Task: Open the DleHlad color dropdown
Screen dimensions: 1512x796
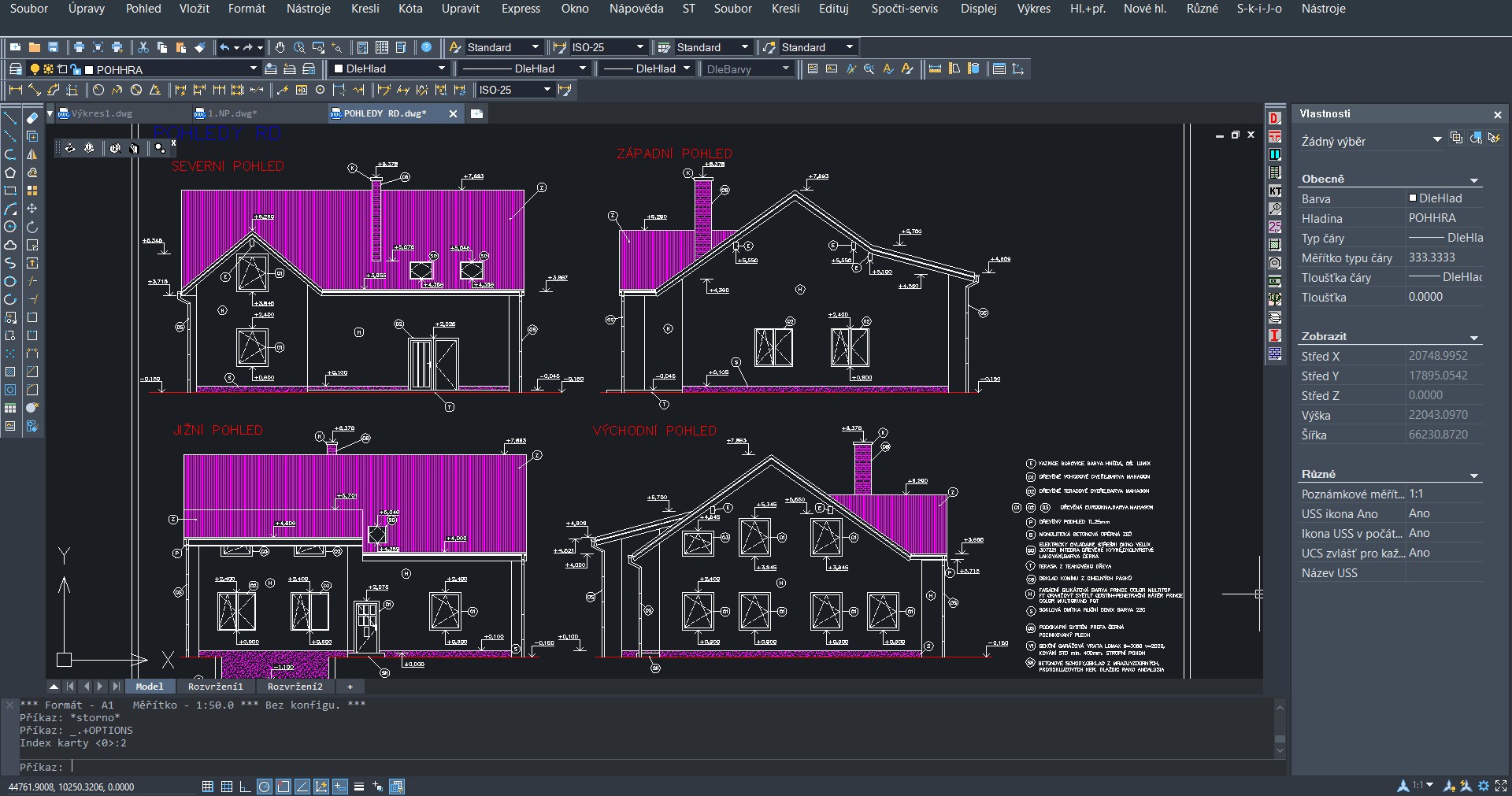Action: pyautogui.click(x=442, y=68)
